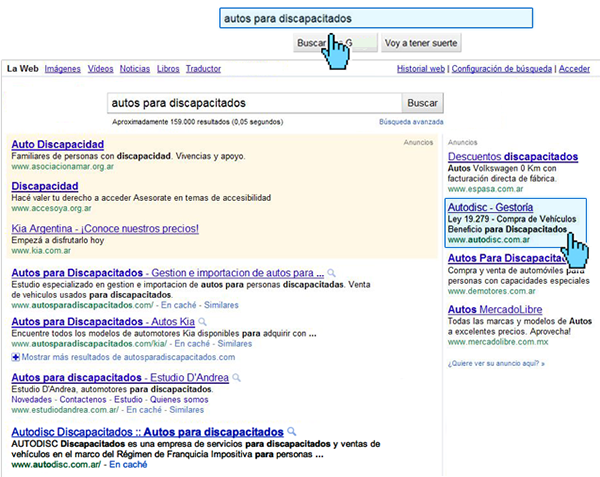The height and width of the screenshot is (477, 600).
Task: Open 'Autodisc - Gestoría' sidebar ad
Action: (x=491, y=207)
